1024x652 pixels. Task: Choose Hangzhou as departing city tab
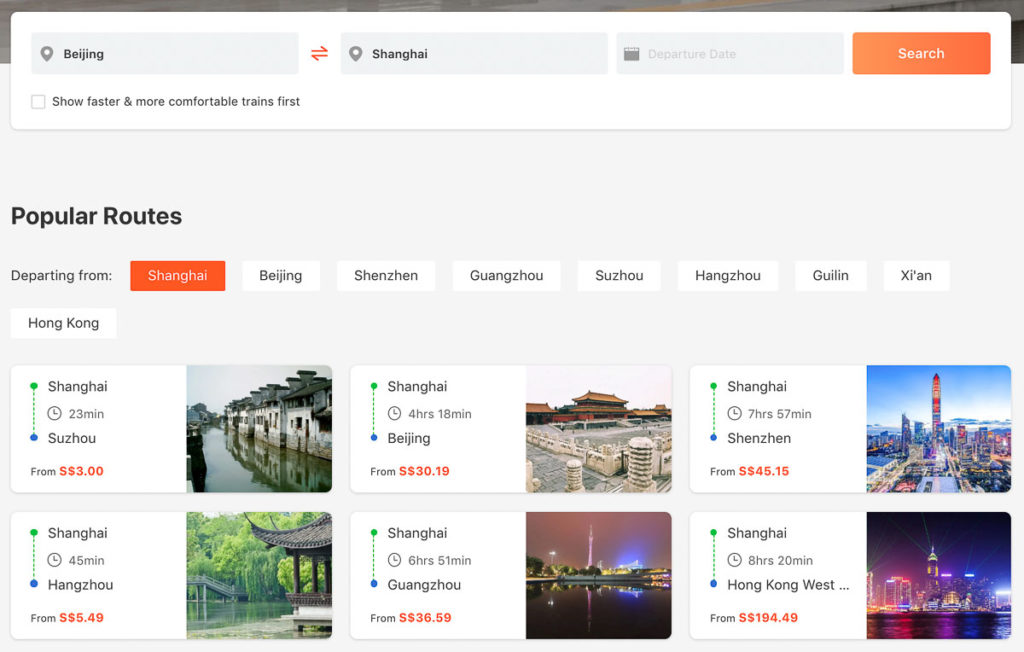tap(728, 276)
